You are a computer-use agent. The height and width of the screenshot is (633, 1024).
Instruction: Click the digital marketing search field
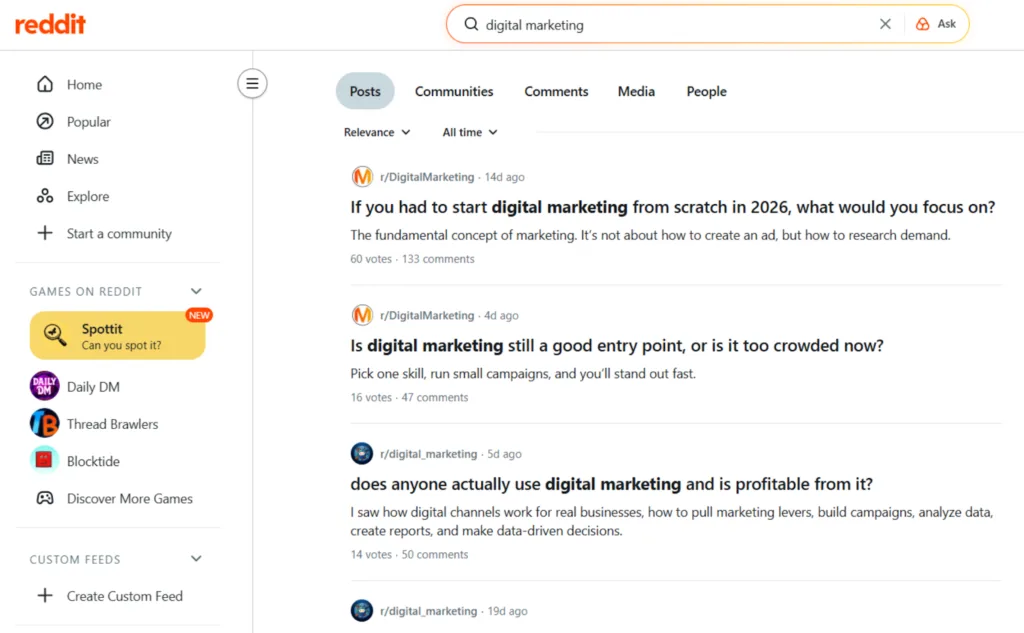[x=670, y=24]
